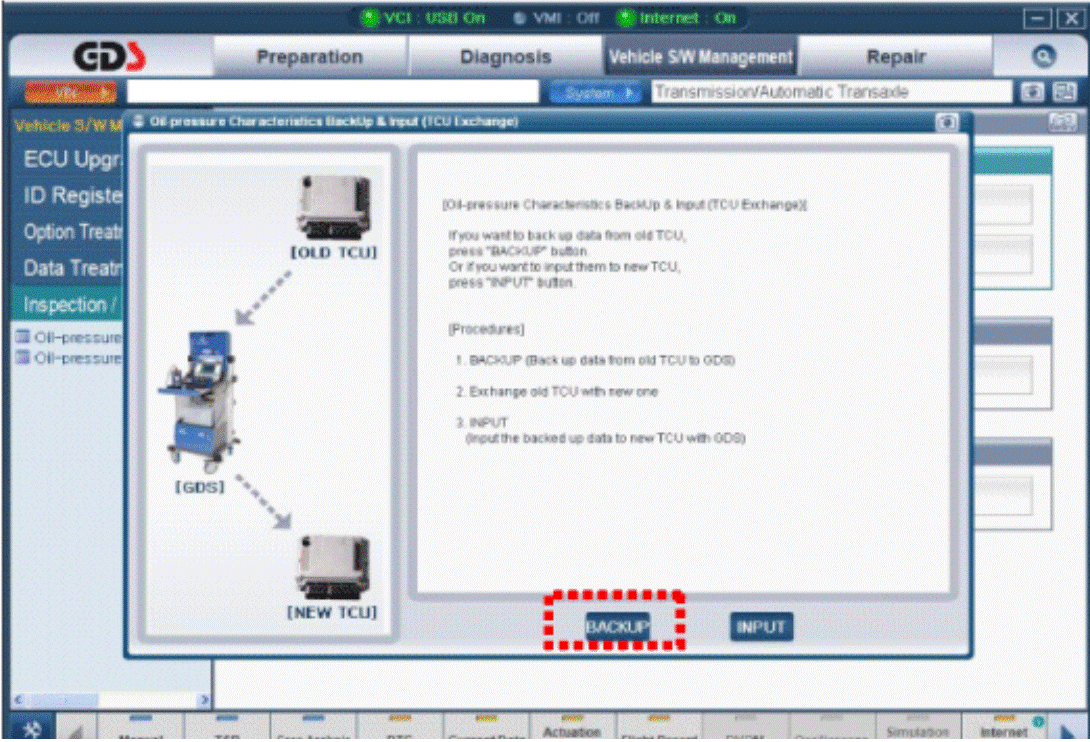The height and width of the screenshot is (742, 1090).
Task: Click the orange VIN button
Action: coord(71,92)
